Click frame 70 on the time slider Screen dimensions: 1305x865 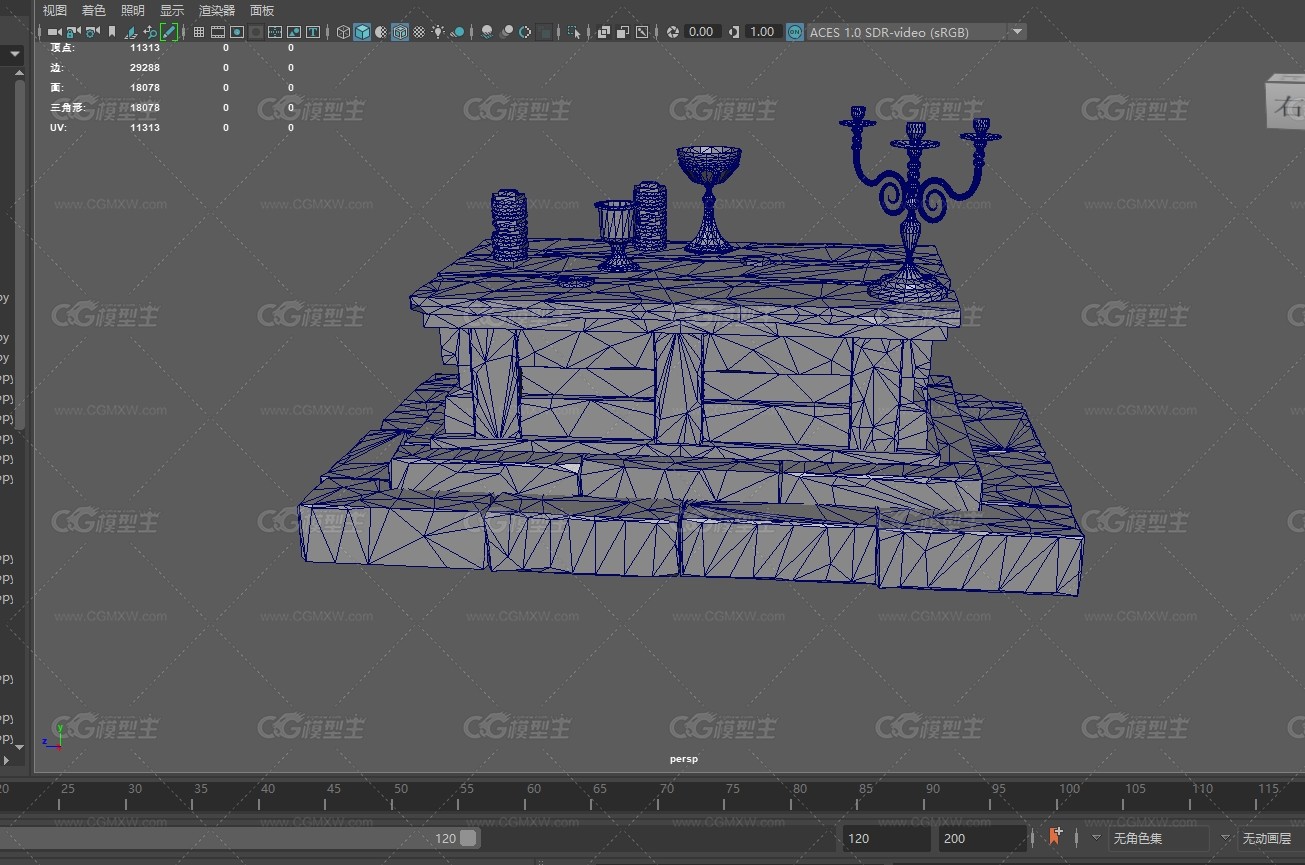[x=666, y=789]
